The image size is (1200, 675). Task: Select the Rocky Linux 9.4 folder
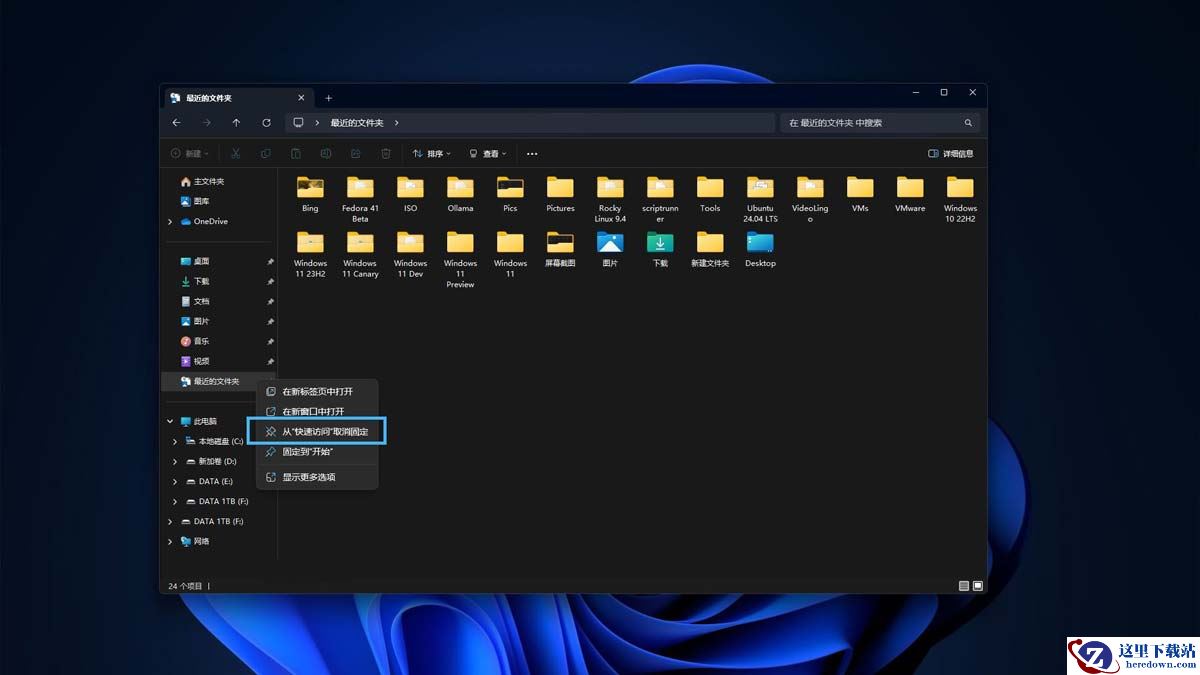tap(610, 199)
